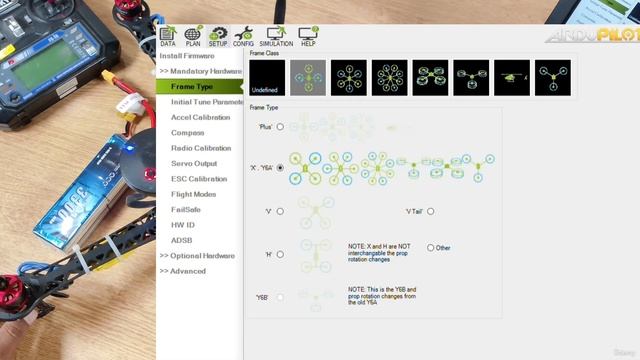Open FailSafe page

pos(186,210)
